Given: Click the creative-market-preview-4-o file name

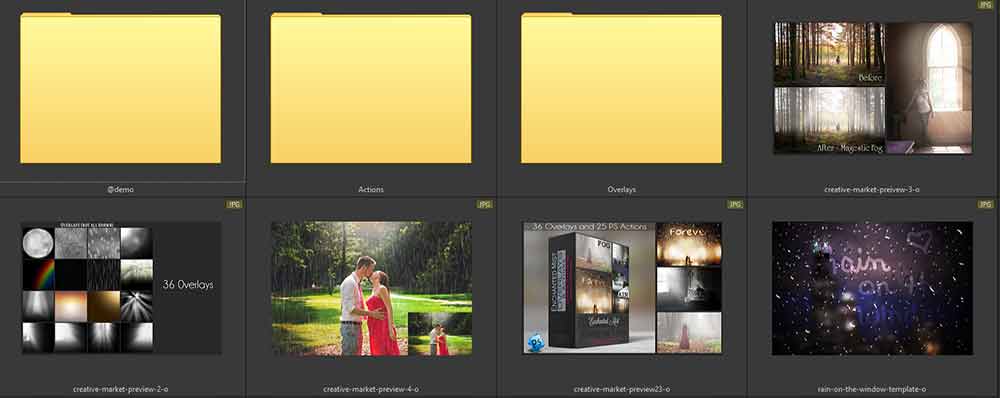Looking at the screenshot, I should pyautogui.click(x=371, y=389).
